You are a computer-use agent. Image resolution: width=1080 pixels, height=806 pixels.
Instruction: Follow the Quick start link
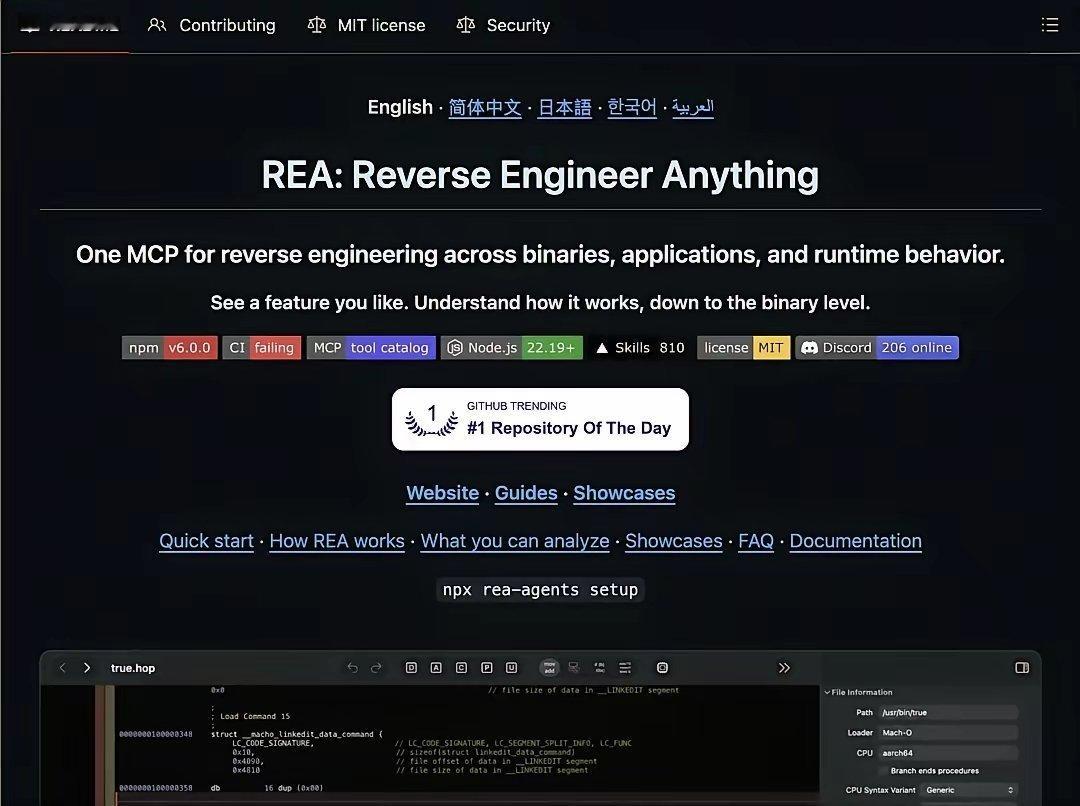[x=206, y=541]
